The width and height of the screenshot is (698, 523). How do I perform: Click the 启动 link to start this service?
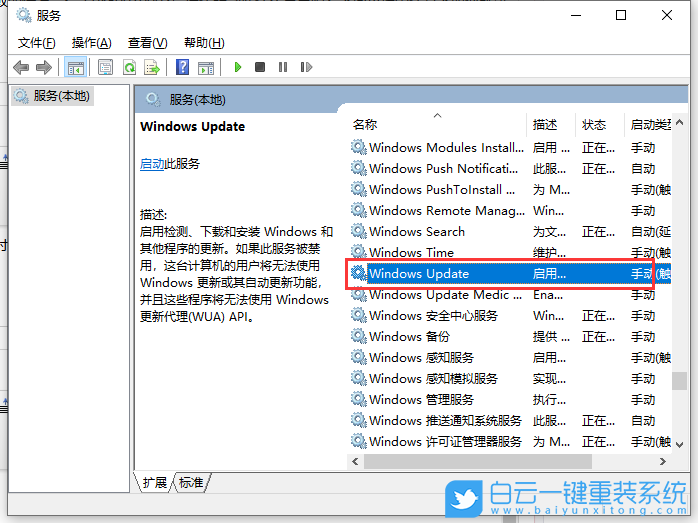[x=152, y=164]
